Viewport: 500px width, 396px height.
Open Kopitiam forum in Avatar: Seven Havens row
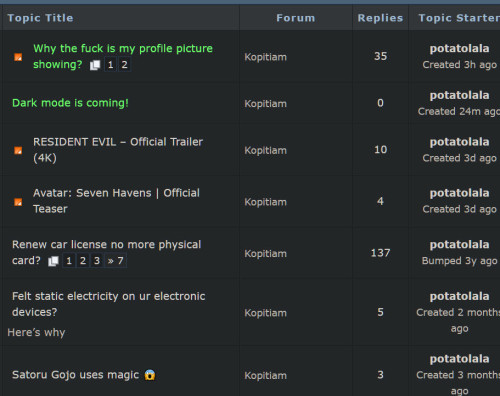coord(266,202)
